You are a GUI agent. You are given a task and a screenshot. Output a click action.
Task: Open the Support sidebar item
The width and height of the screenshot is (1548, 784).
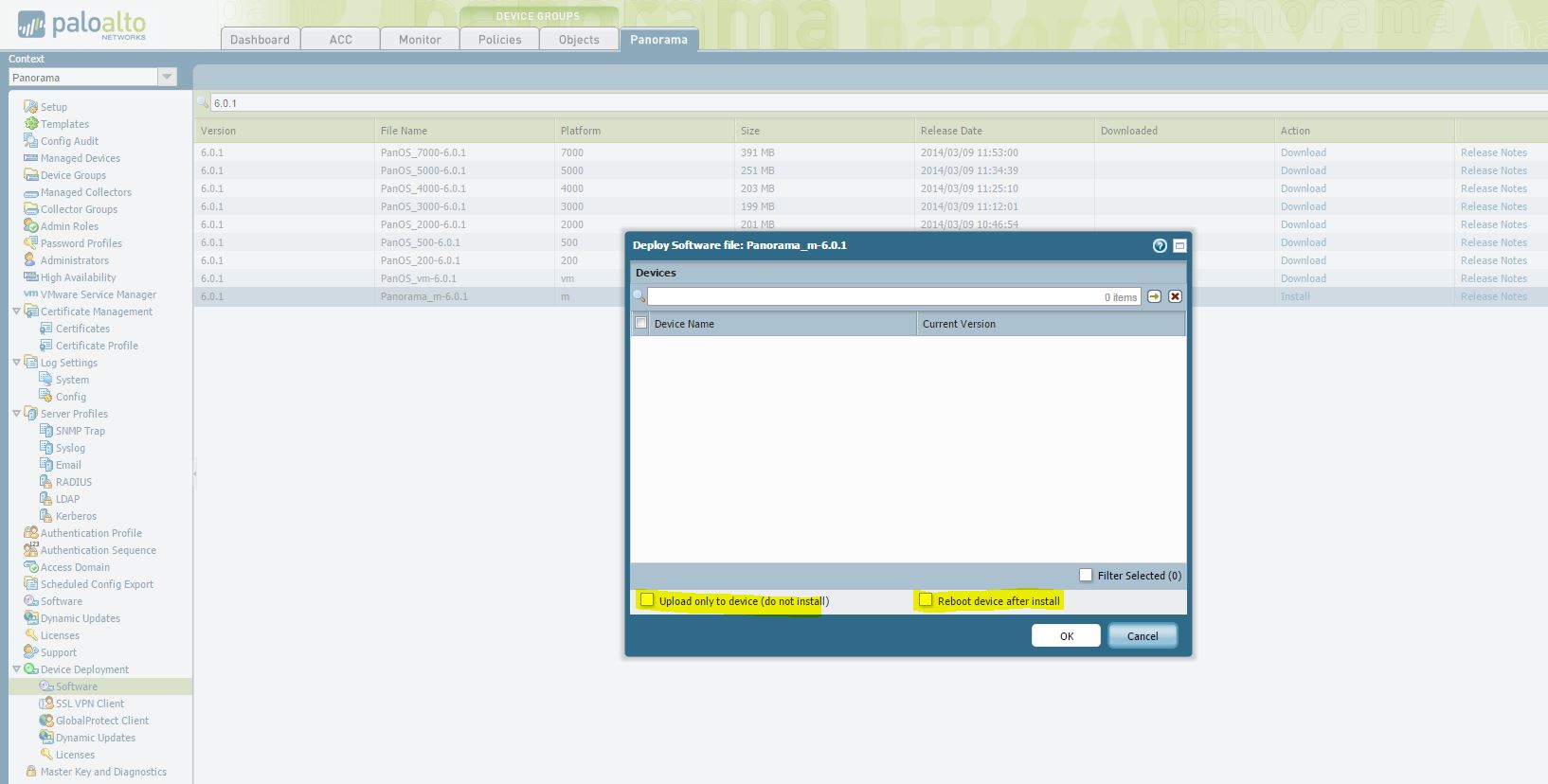59,652
